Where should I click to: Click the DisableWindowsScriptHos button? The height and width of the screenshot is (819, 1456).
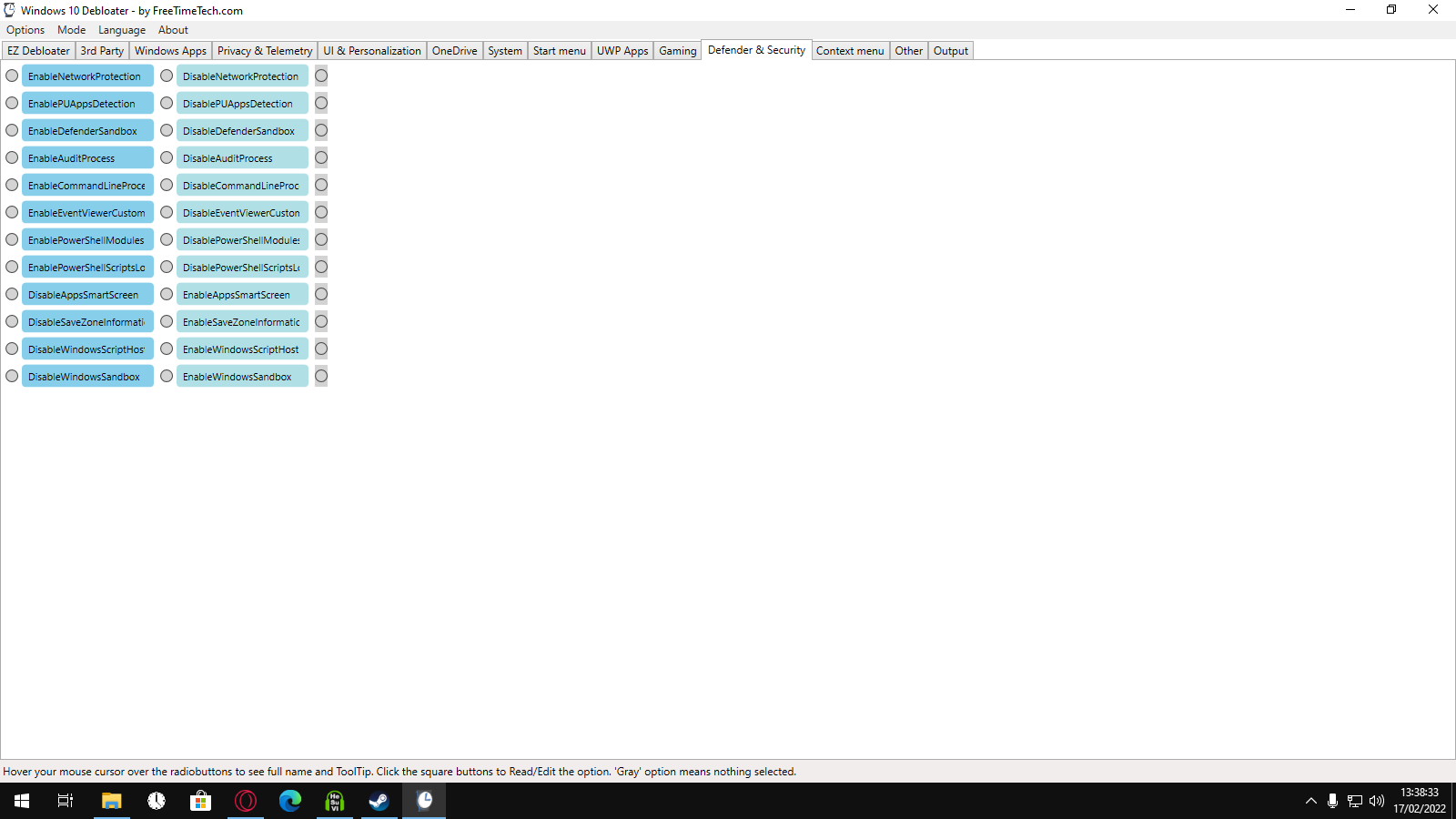tap(87, 349)
